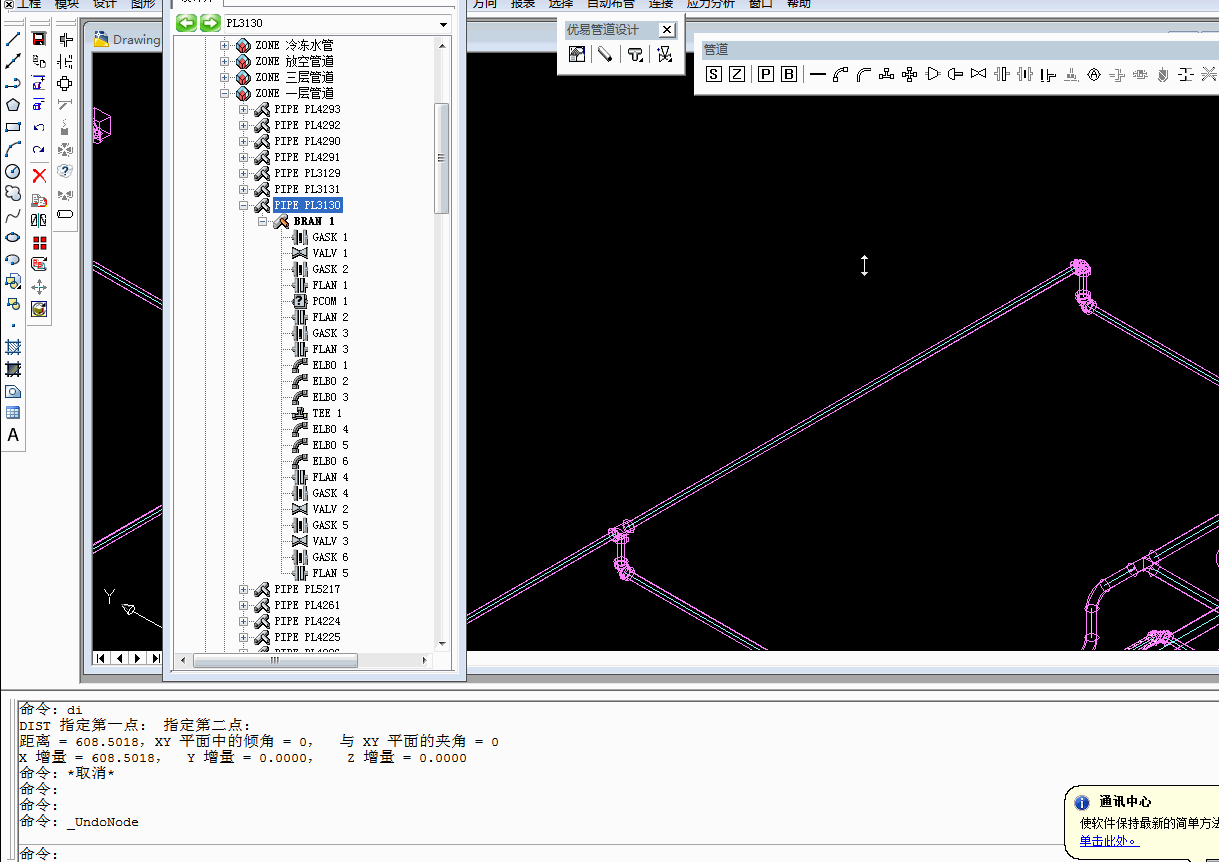This screenshot has width=1219, height=862.
Task: Select the Polygon draw tool
Action: point(13,105)
